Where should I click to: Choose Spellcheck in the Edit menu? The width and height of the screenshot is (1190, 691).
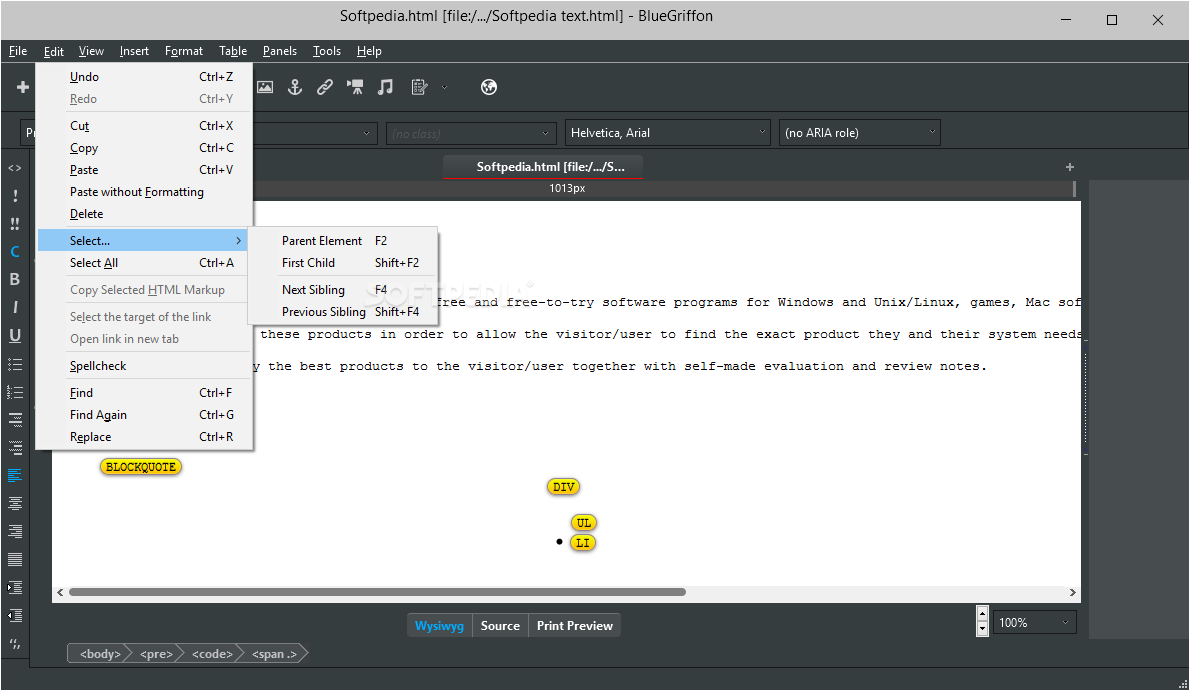point(144,366)
